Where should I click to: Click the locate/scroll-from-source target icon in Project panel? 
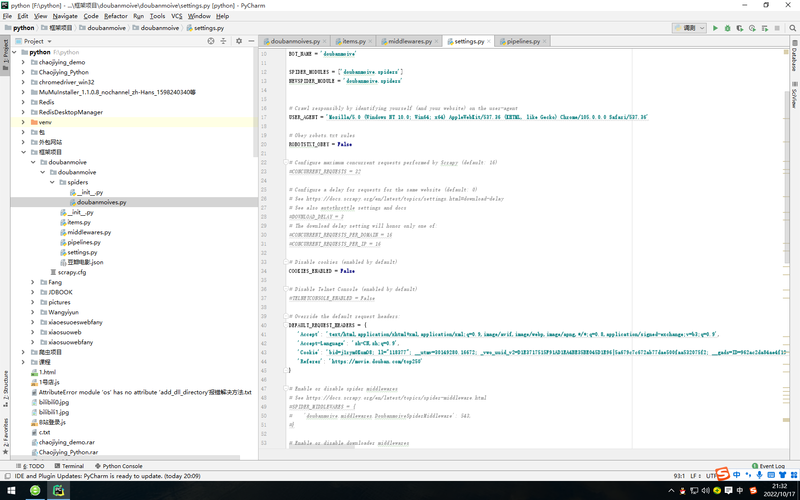pos(211,41)
